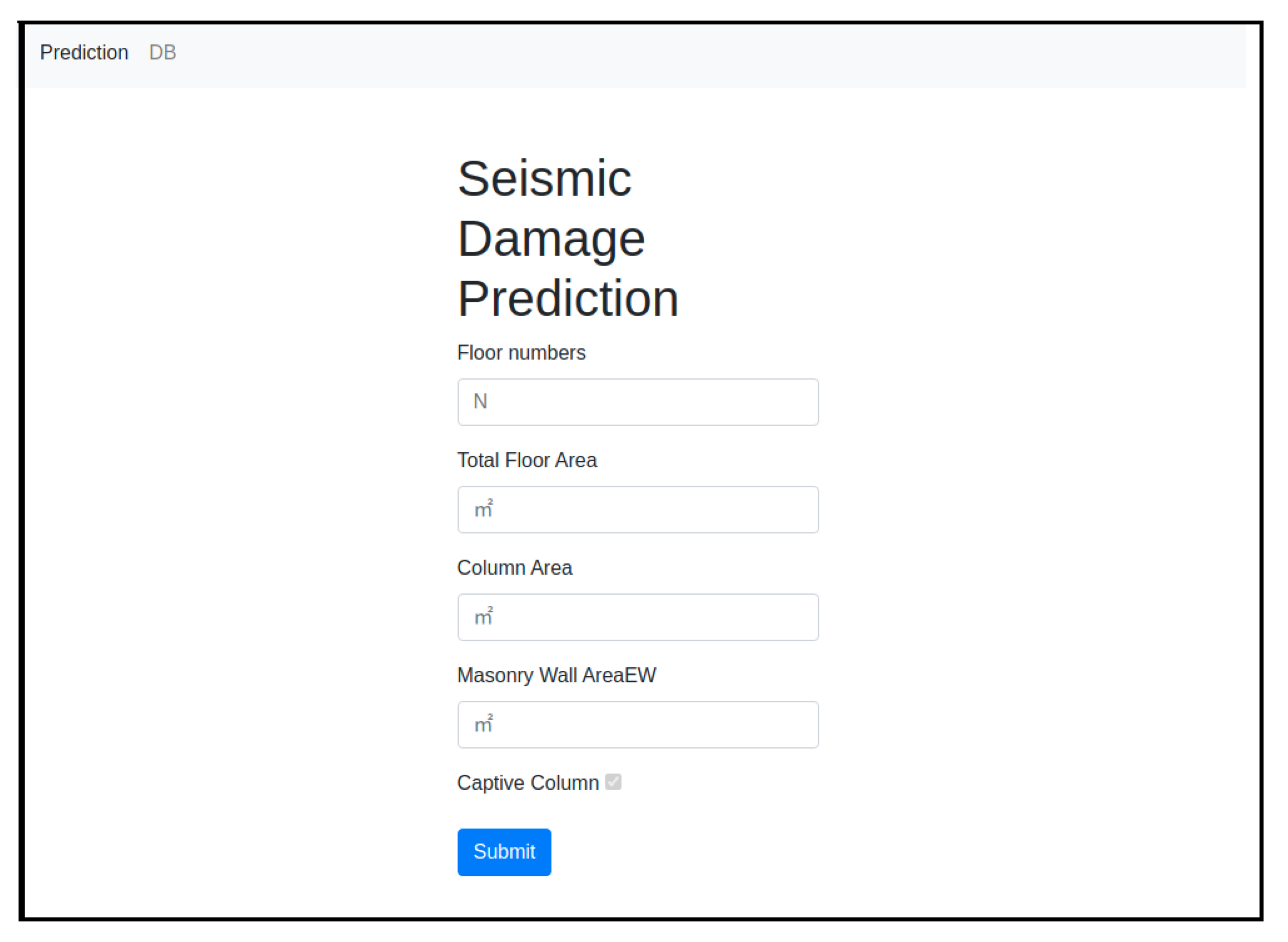
Task: Click the m² placeholder under Masonry Wall AreaEW
Action: click(484, 724)
